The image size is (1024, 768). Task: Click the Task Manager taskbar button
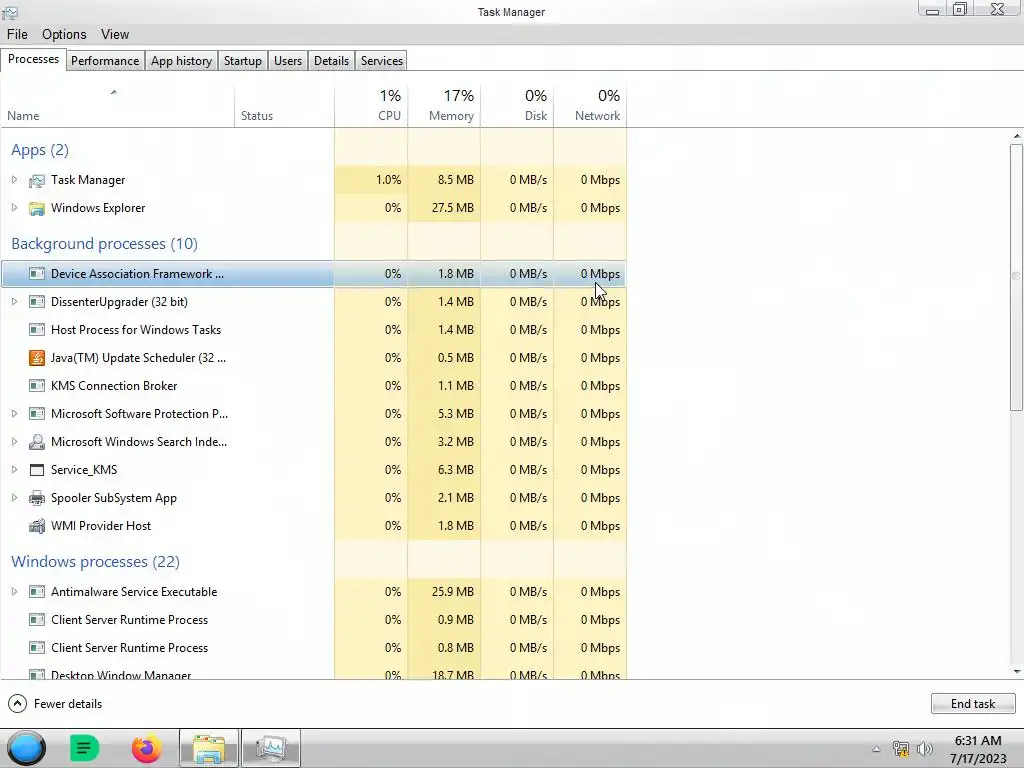[271, 748]
